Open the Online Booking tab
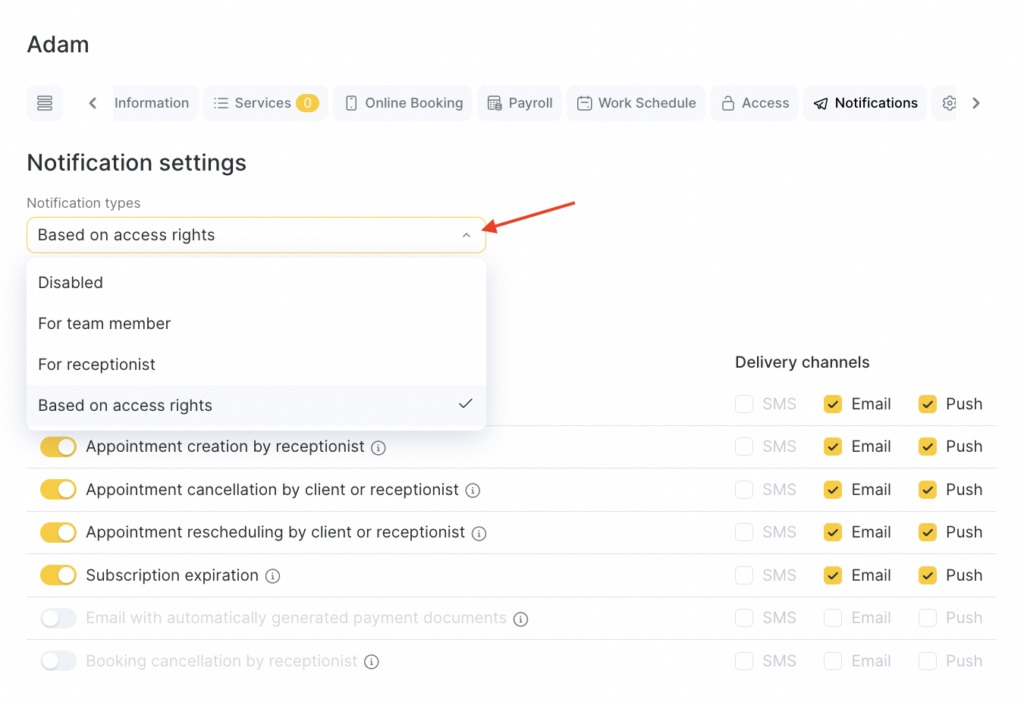The image size is (1024, 702). pyautogui.click(x=403, y=103)
